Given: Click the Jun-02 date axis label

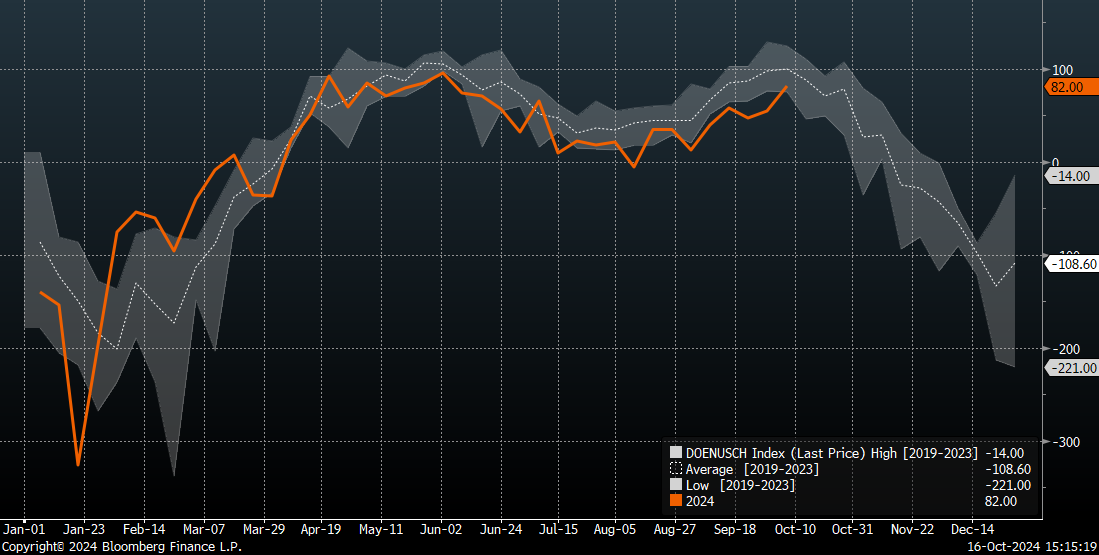Looking at the screenshot, I should click(x=440, y=528).
